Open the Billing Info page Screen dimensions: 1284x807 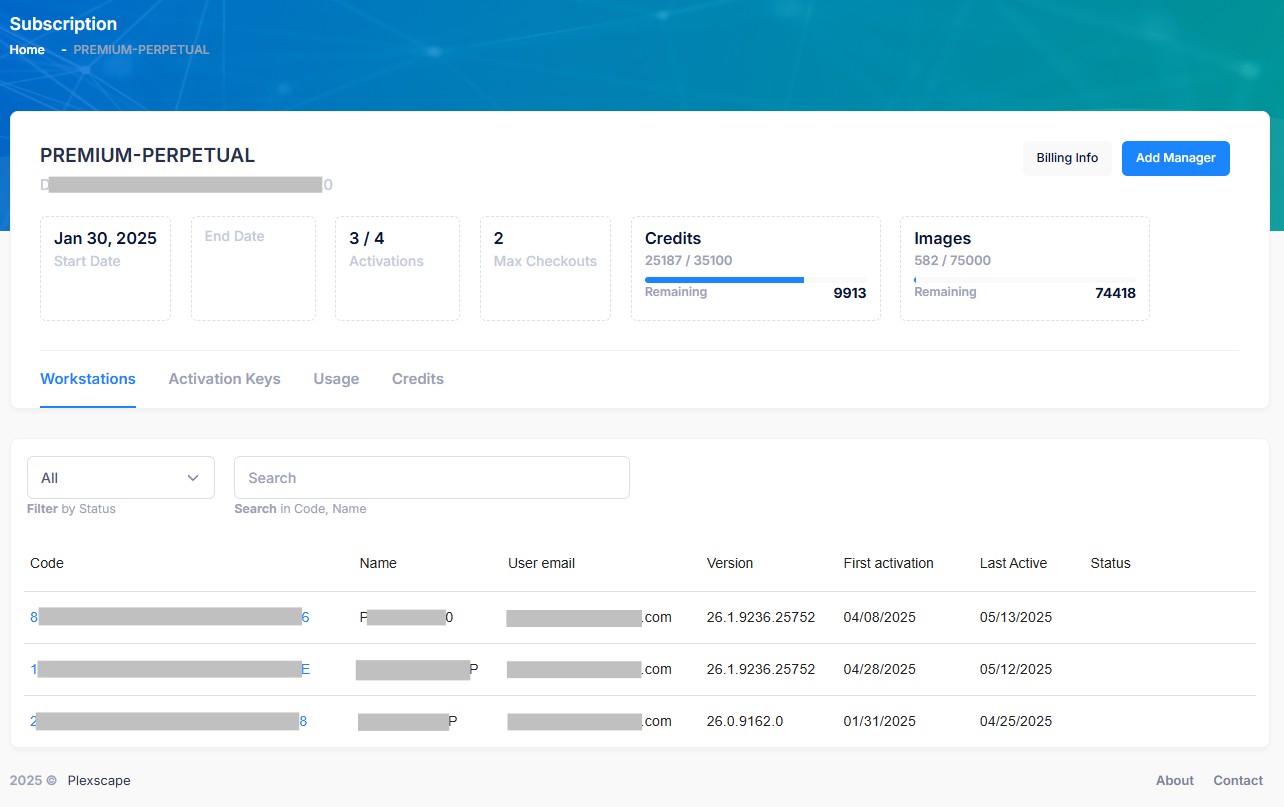point(1067,158)
